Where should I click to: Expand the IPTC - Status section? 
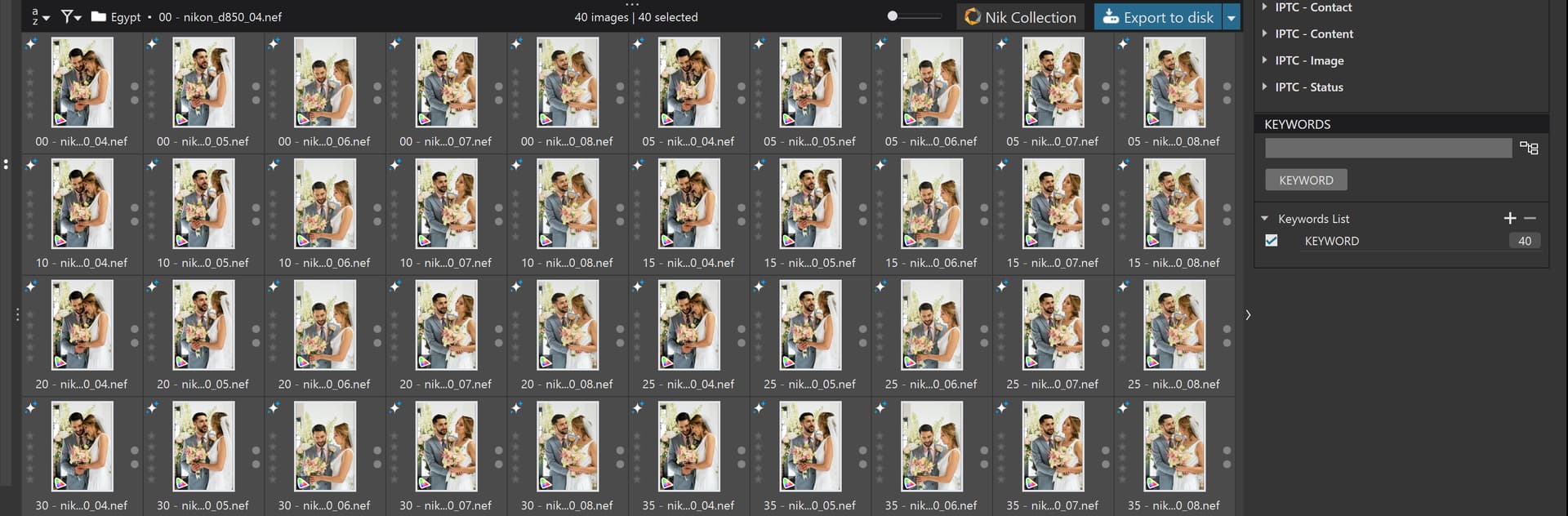(1265, 87)
